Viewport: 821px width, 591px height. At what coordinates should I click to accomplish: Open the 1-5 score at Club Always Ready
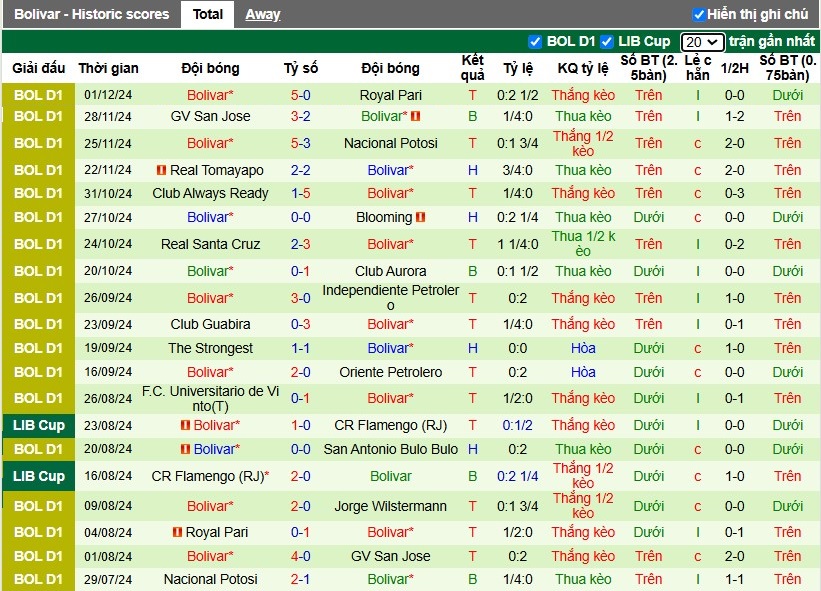(301, 194)
